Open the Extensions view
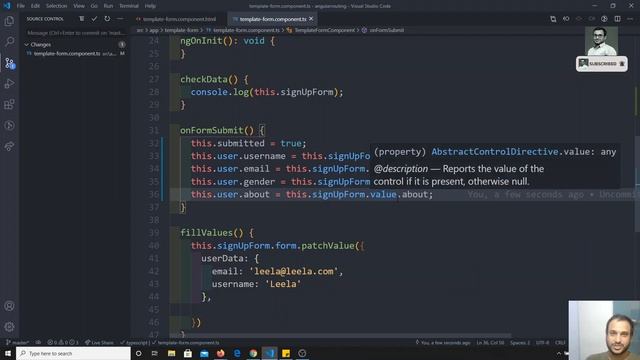 (x=9, y=104)
